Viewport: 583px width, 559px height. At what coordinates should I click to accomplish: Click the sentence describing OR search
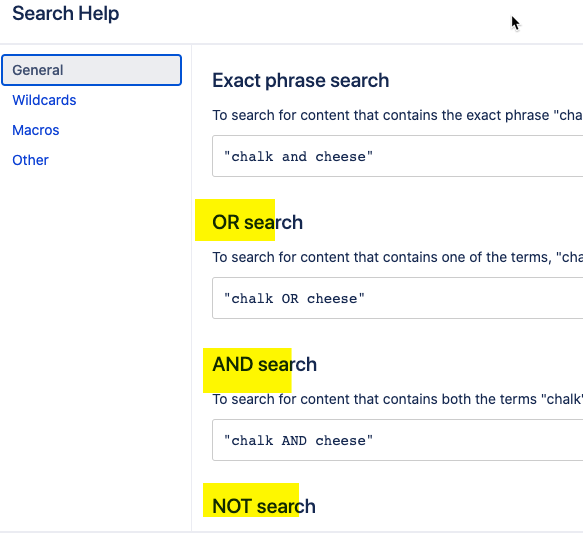click(x=397, y=257)
